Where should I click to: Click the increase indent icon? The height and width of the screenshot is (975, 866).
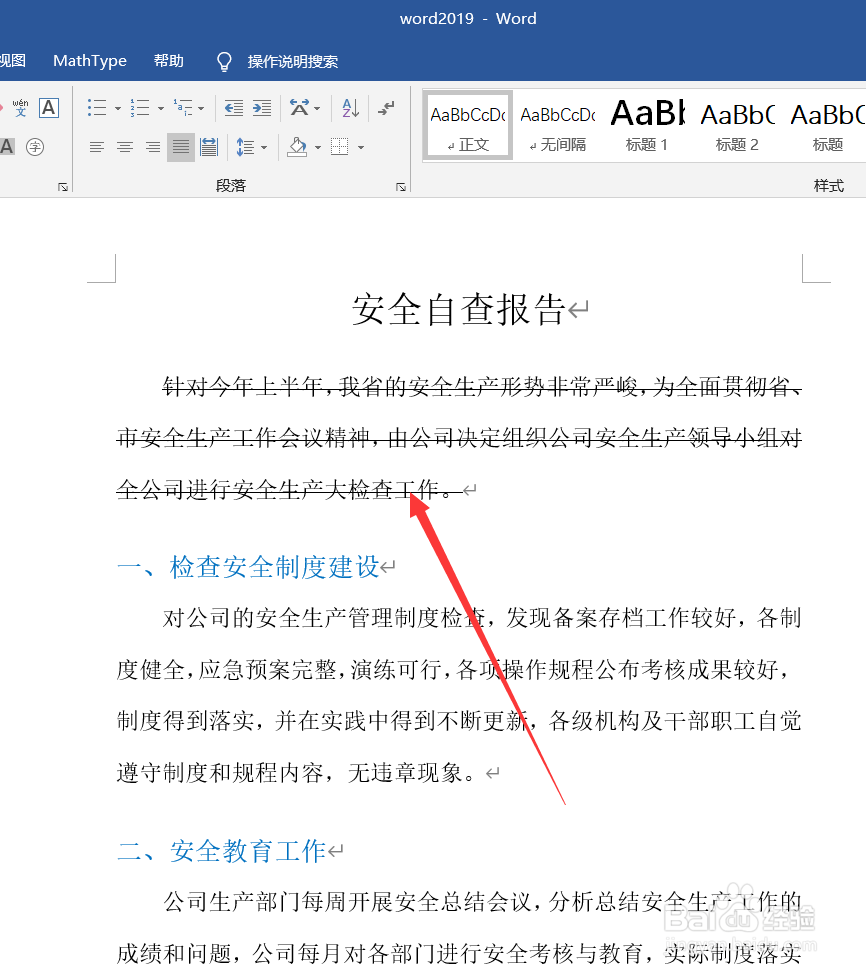[x=262, y=107]
